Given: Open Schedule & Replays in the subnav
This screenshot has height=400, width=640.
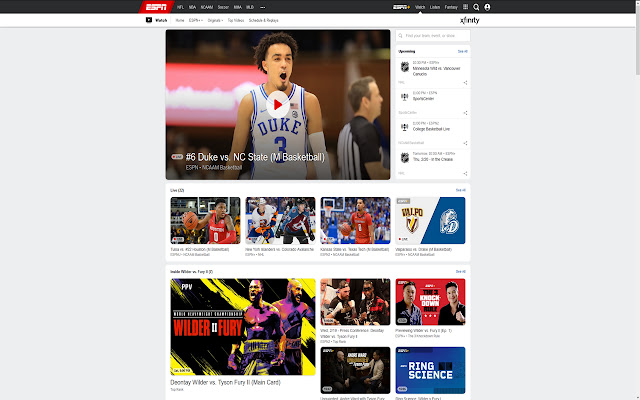Looking at the screenshot, I should click(x=264, y=20).
